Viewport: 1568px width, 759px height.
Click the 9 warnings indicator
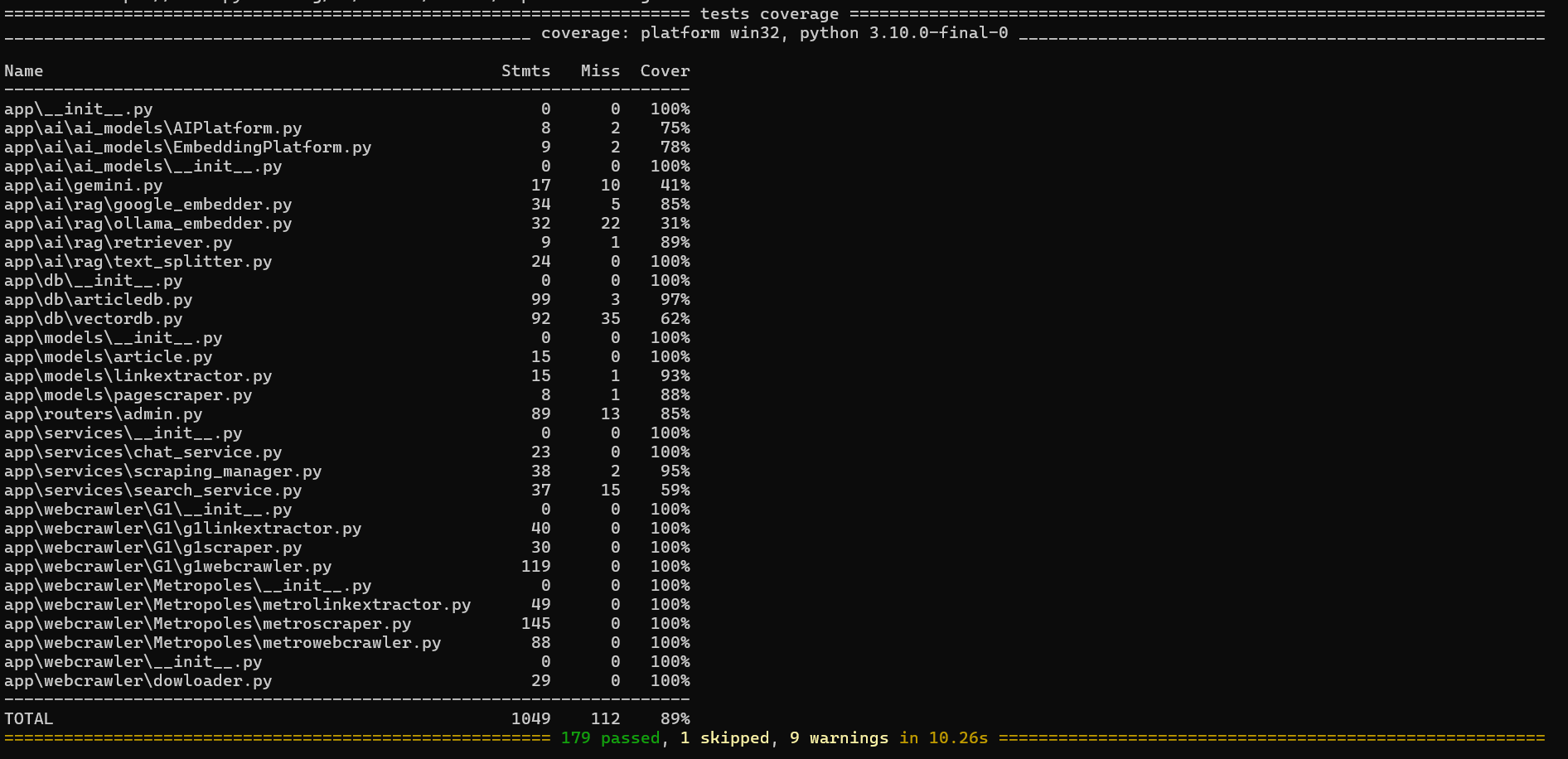[838, 737]
